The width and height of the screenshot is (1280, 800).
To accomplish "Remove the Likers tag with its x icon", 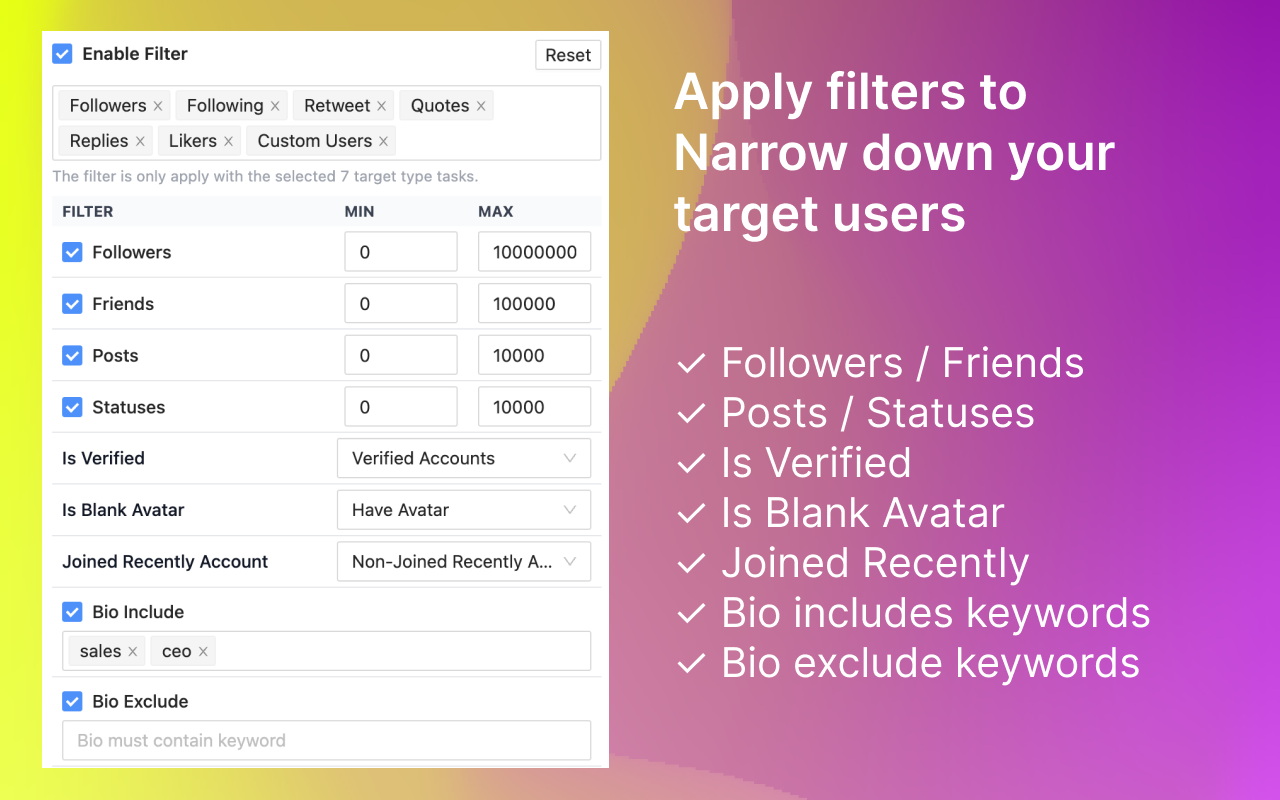I will pos(228,141).
